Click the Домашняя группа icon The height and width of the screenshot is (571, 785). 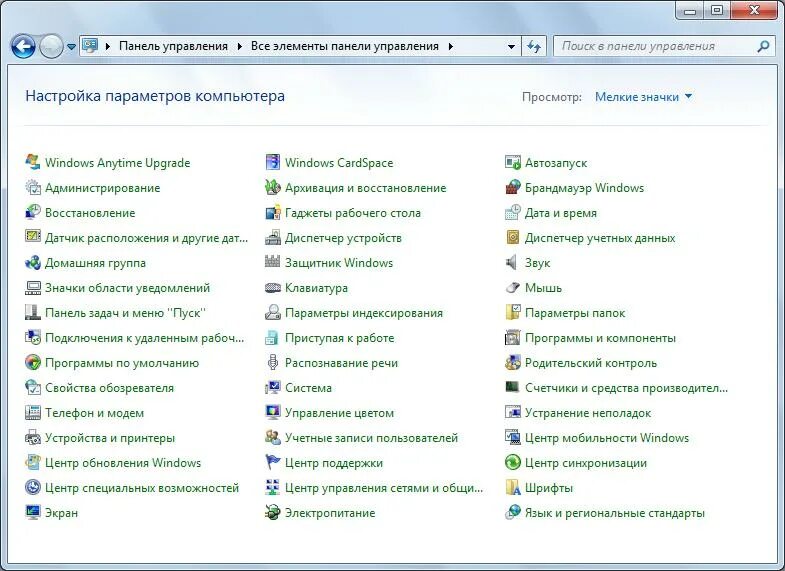(x=33, y=262)
